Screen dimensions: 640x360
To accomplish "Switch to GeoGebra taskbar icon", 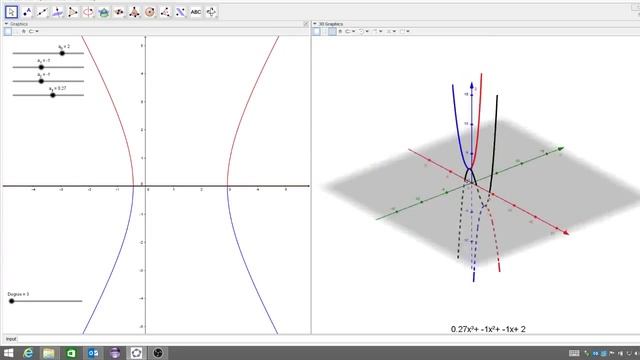I will pos(136,353).
